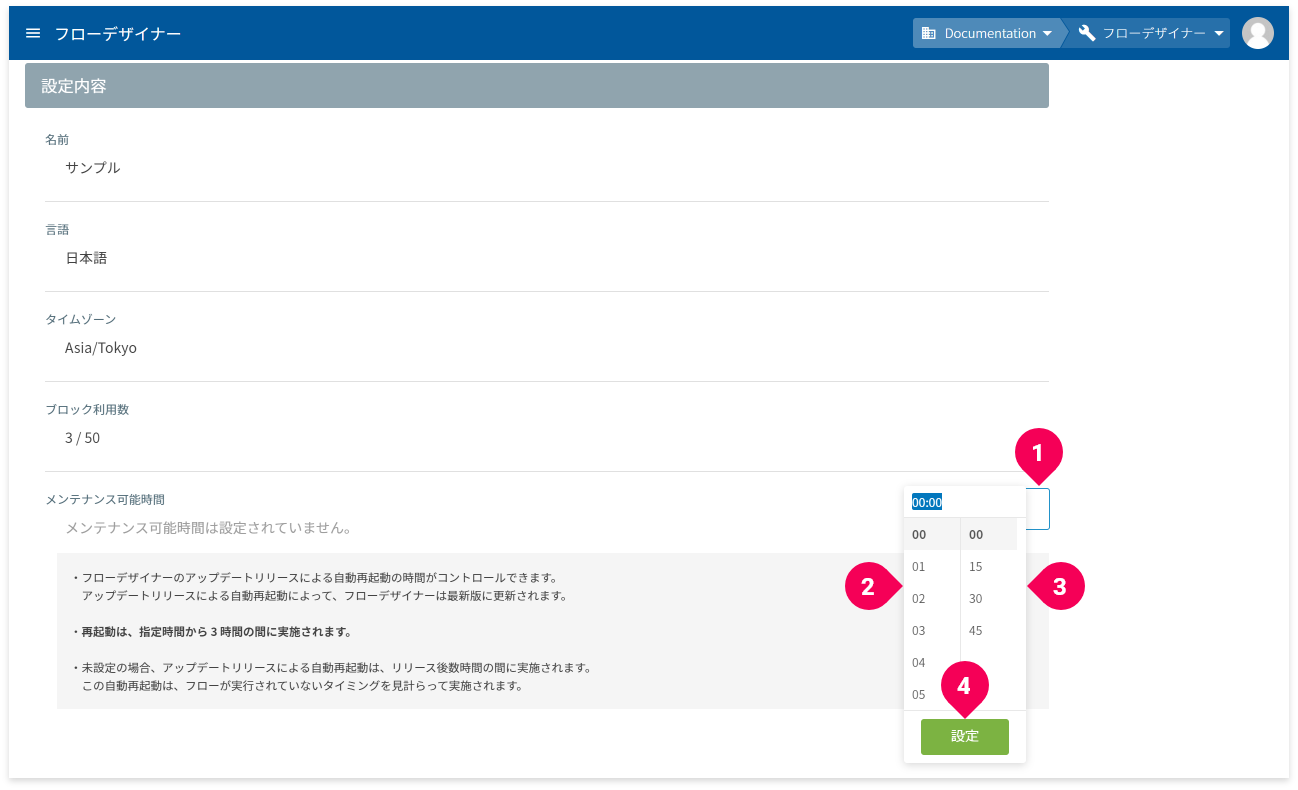
Task: Select minute 15 in the picker
Action: (989, 566)
